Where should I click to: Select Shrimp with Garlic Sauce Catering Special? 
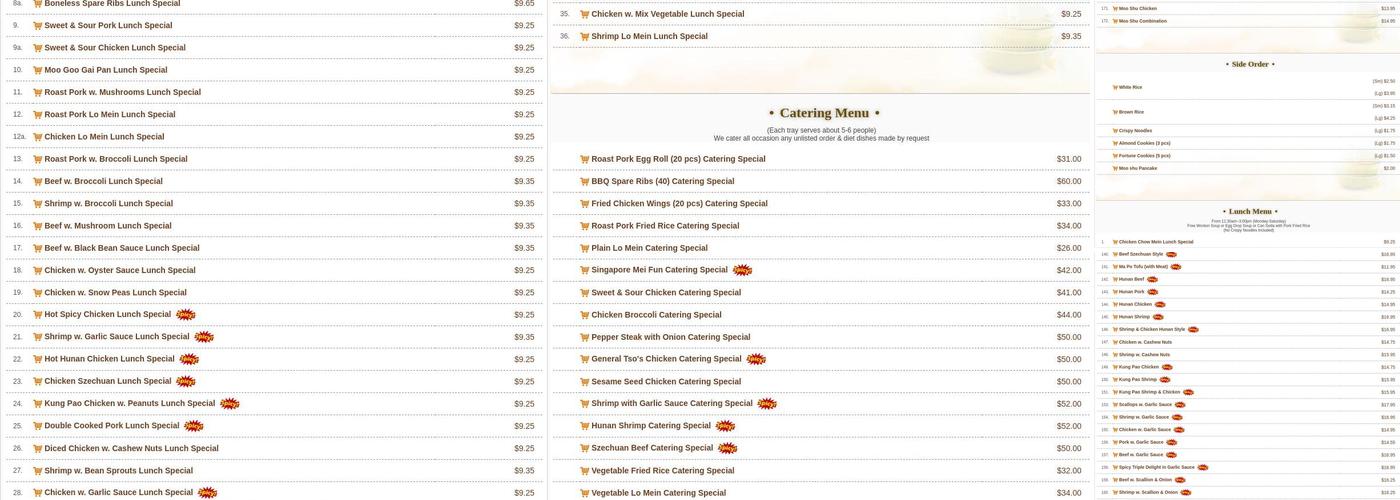pos(672,404)
